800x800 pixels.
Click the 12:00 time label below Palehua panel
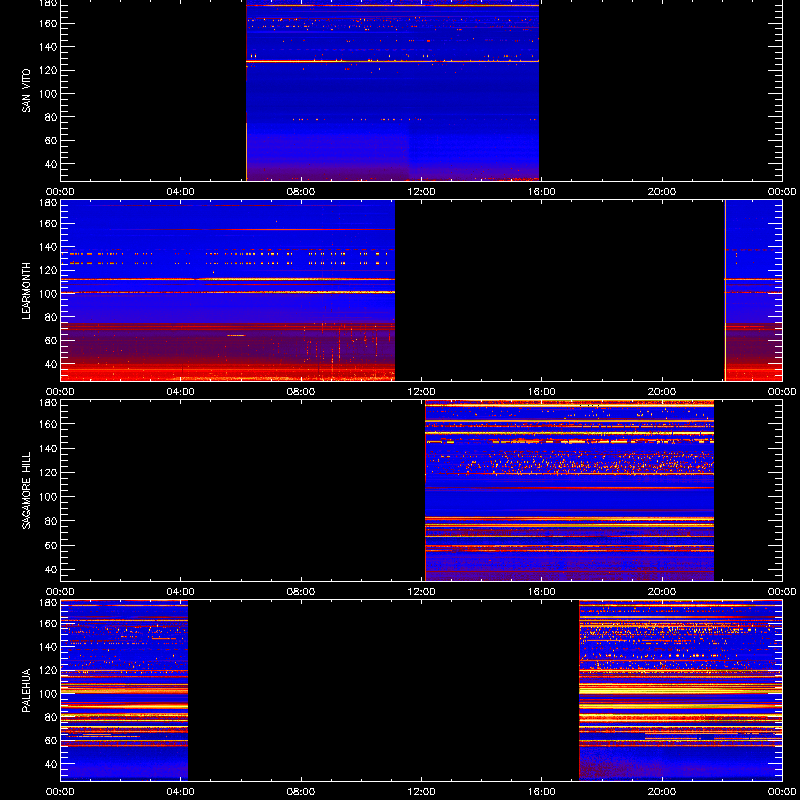click(421, 792)
